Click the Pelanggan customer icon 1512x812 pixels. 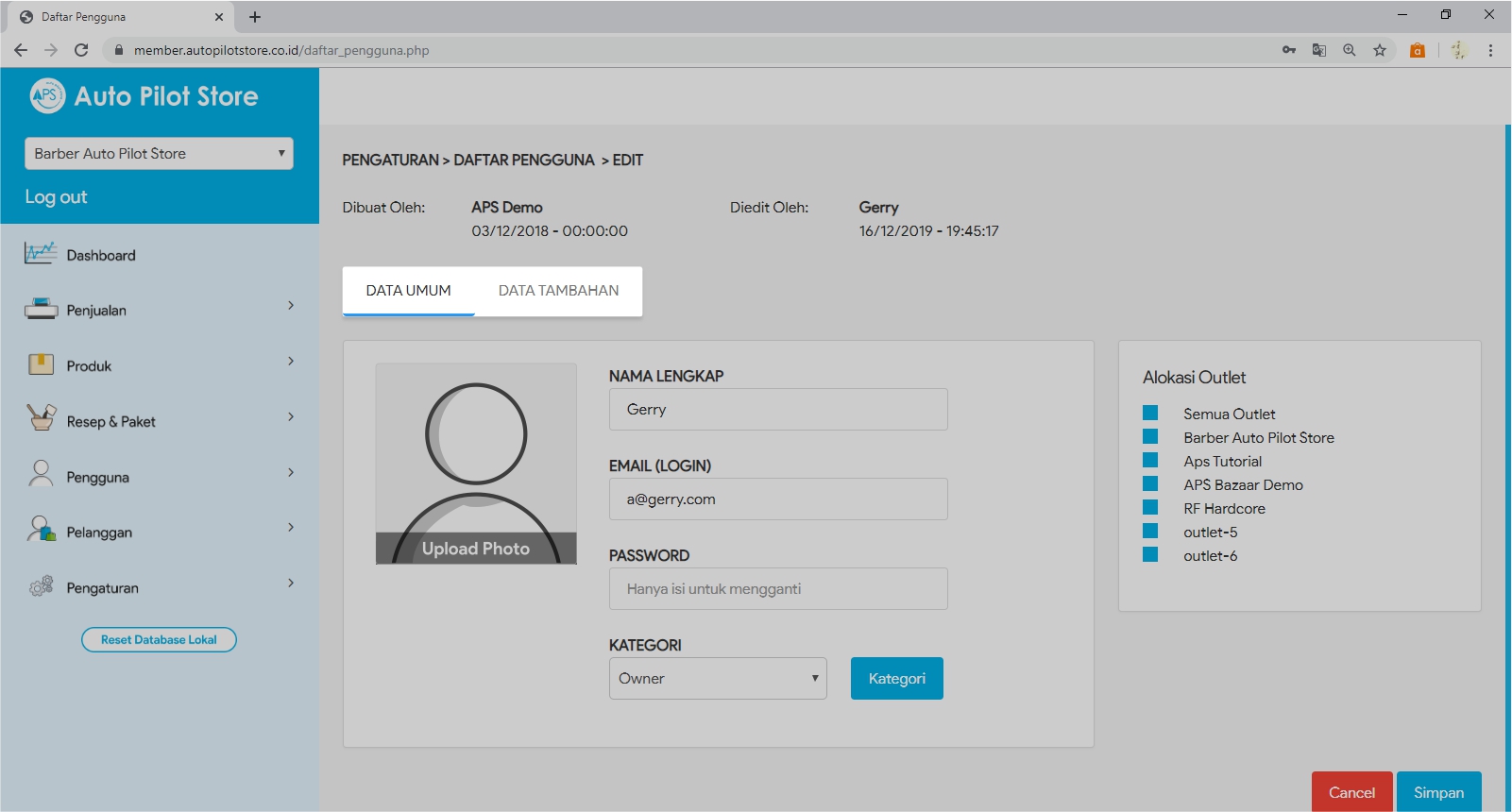tap(41, 530)
